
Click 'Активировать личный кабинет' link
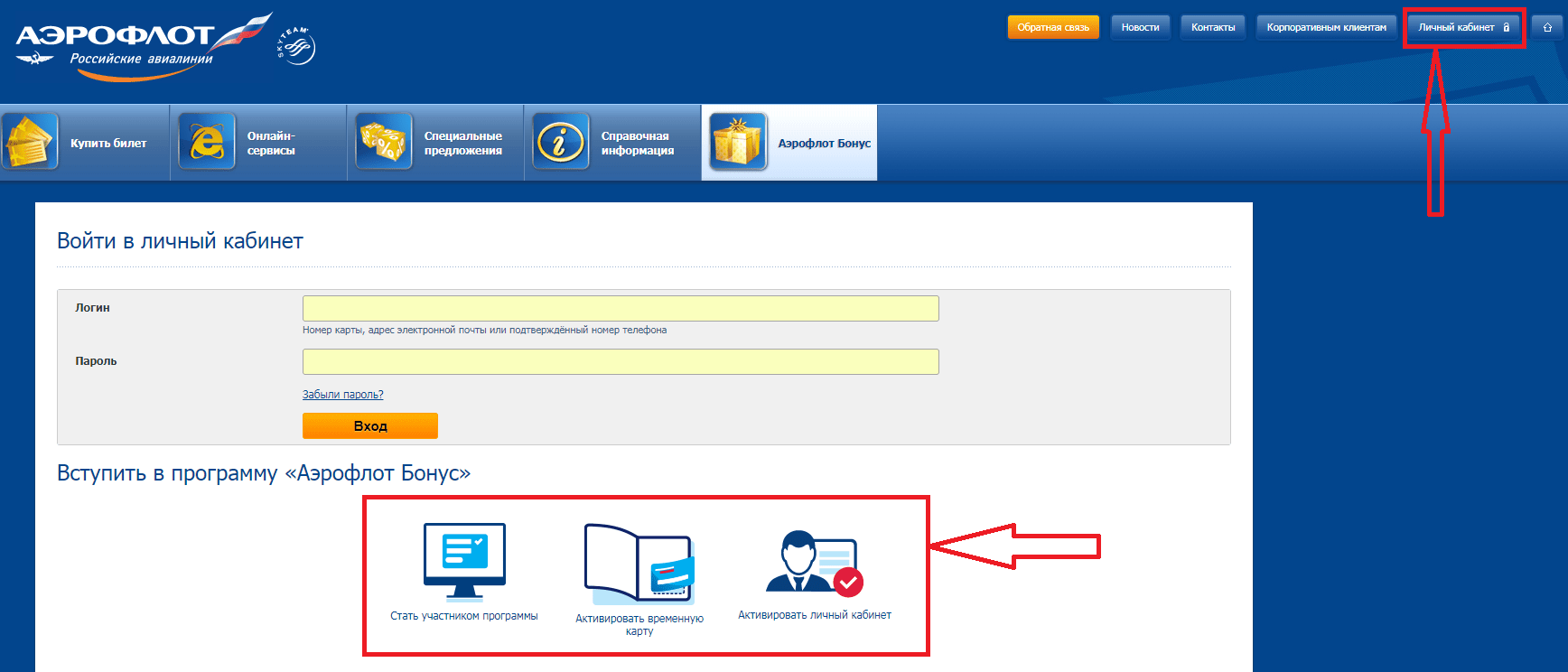[x=815, y=615]
